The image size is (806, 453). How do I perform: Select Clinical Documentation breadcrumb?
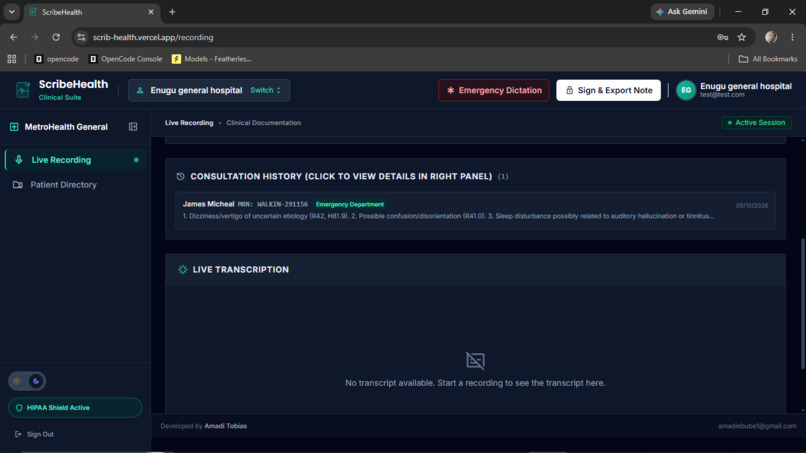[x=264, y=123]
